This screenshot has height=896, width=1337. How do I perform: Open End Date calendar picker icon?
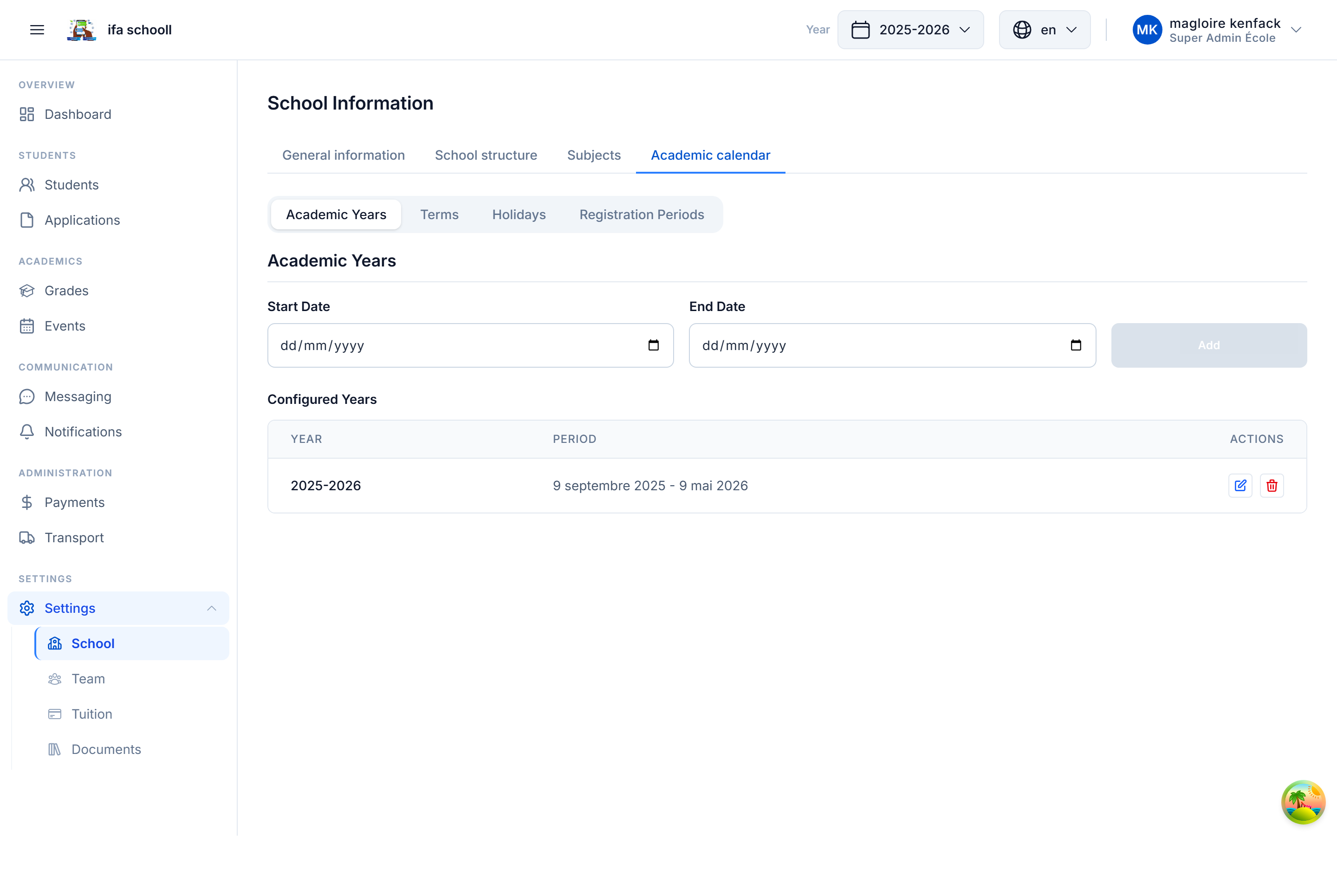(1075, 345)
